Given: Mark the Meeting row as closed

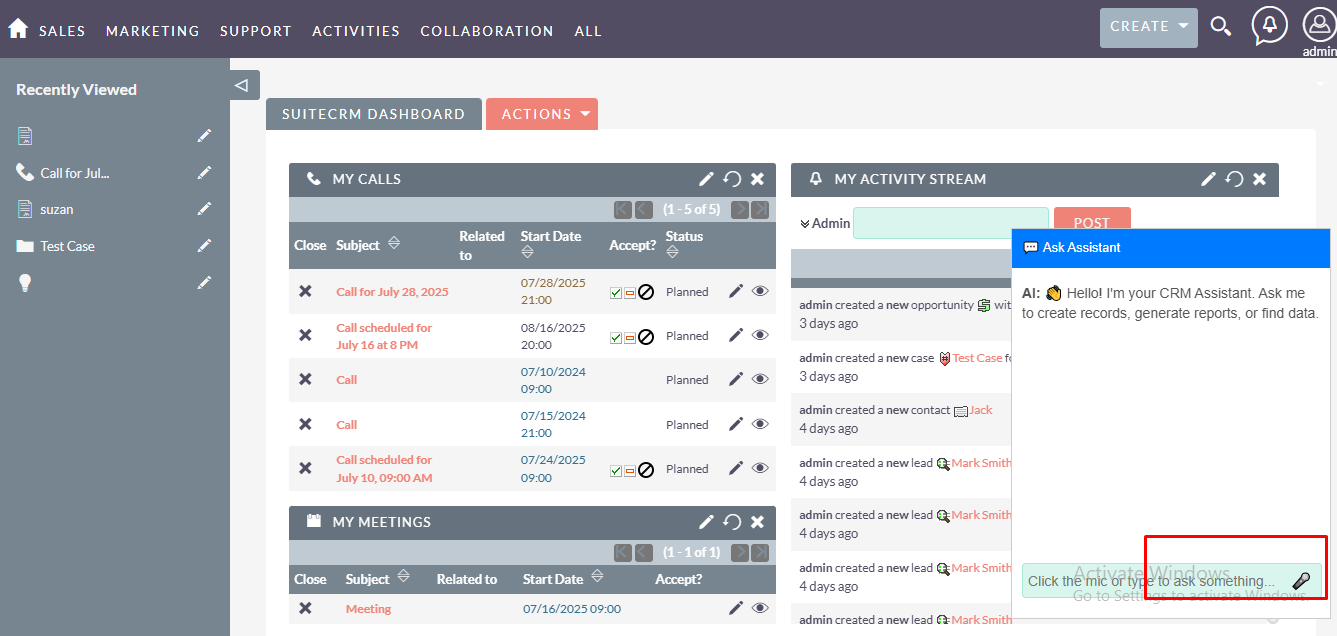Looking at the screenshot, I should [x=305, y=608].
